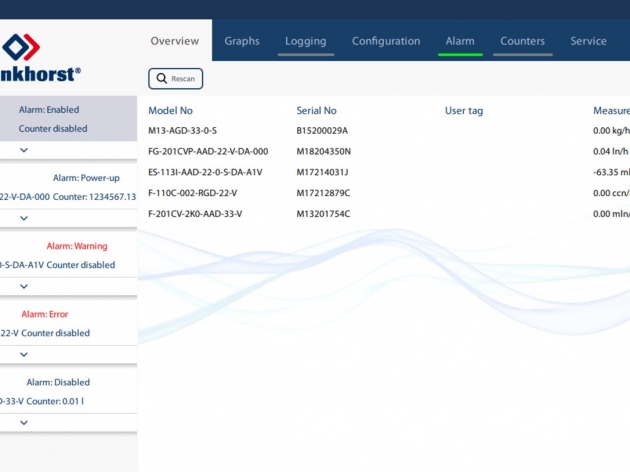Switch to the Graphs tab
The height and width of the screenshot is (472, 630).
tap(241, 41)
